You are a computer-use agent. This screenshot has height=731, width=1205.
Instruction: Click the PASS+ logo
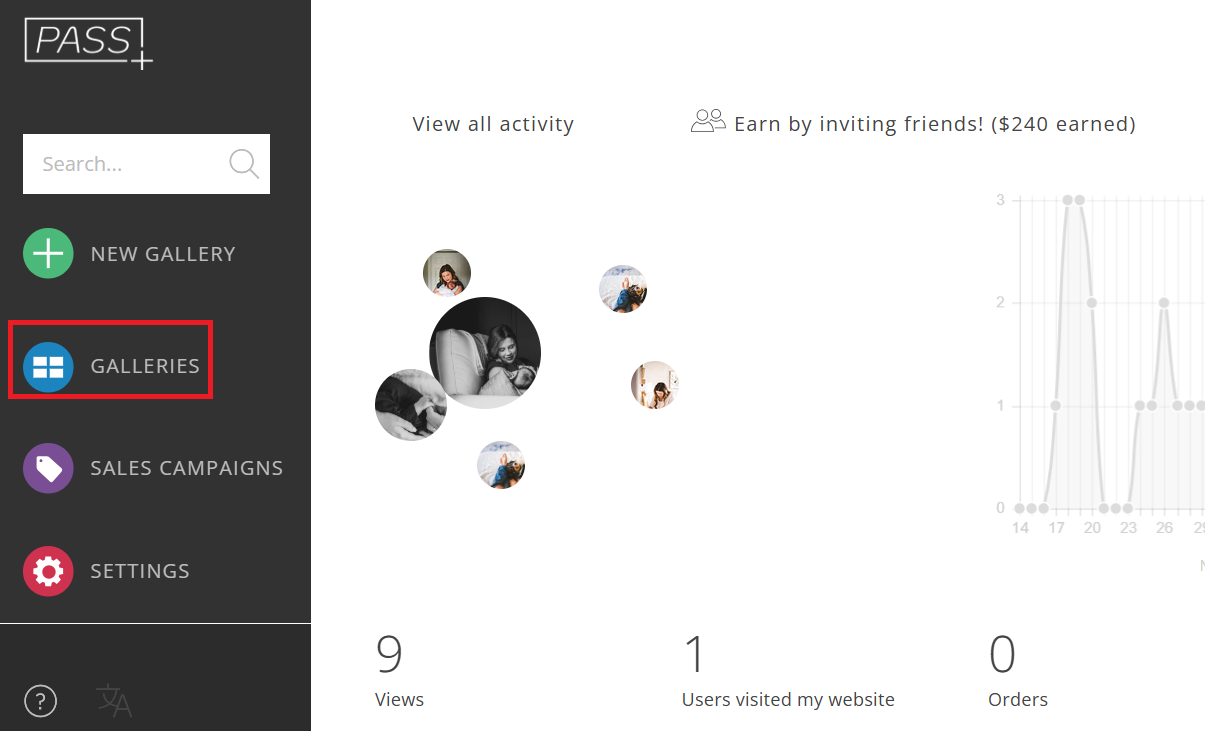click(x=89, y=43)
